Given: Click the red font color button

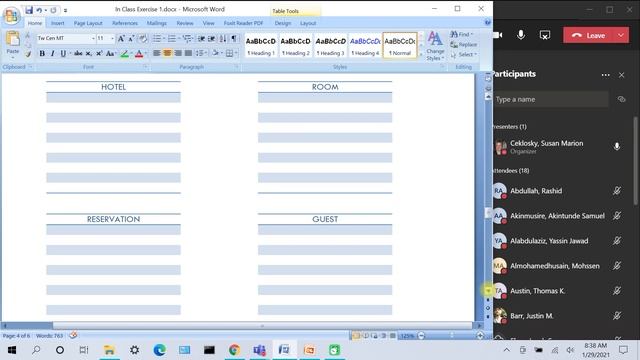Looking at the screenshot, I should (x=139, y=53).
